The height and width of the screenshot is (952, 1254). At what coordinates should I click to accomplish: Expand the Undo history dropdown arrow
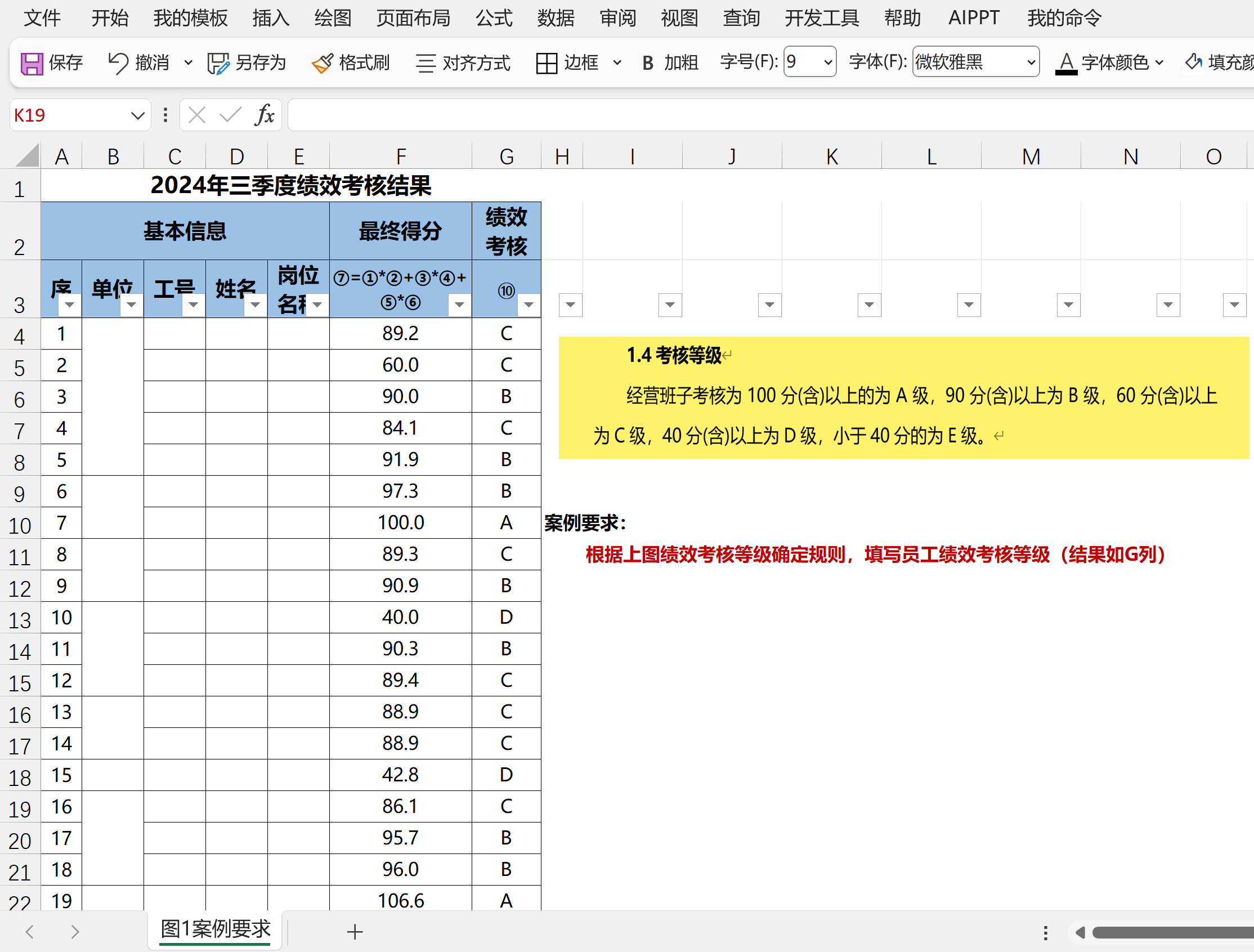(x=188, y=63)
